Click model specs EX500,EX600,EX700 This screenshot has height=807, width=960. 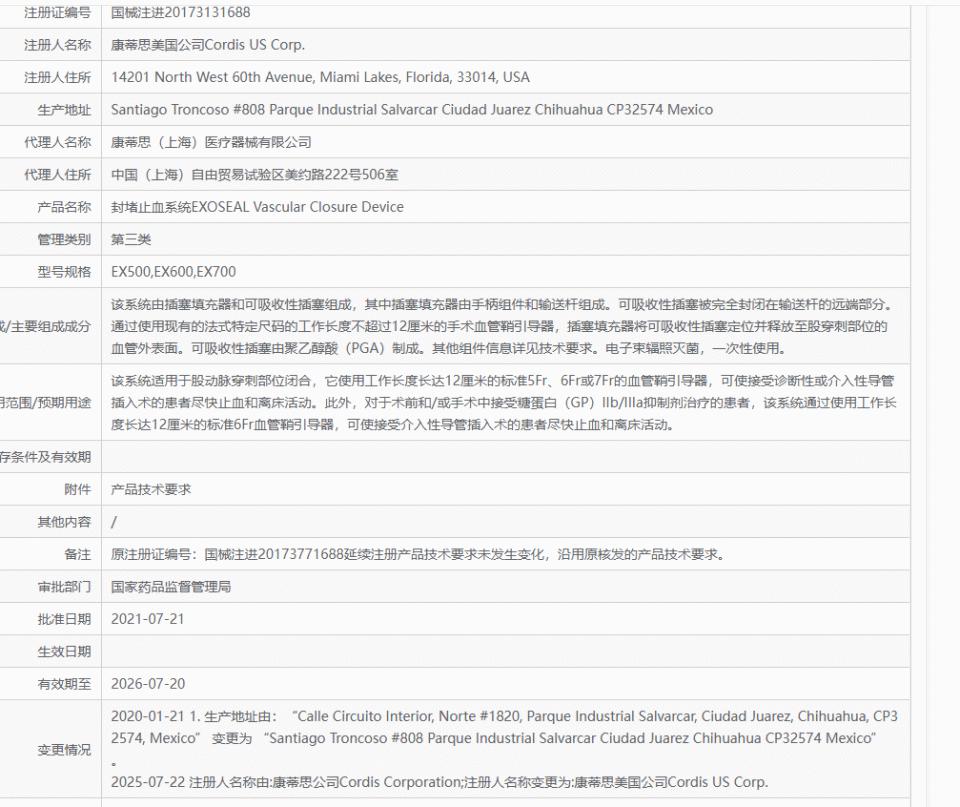pos(174,272)
